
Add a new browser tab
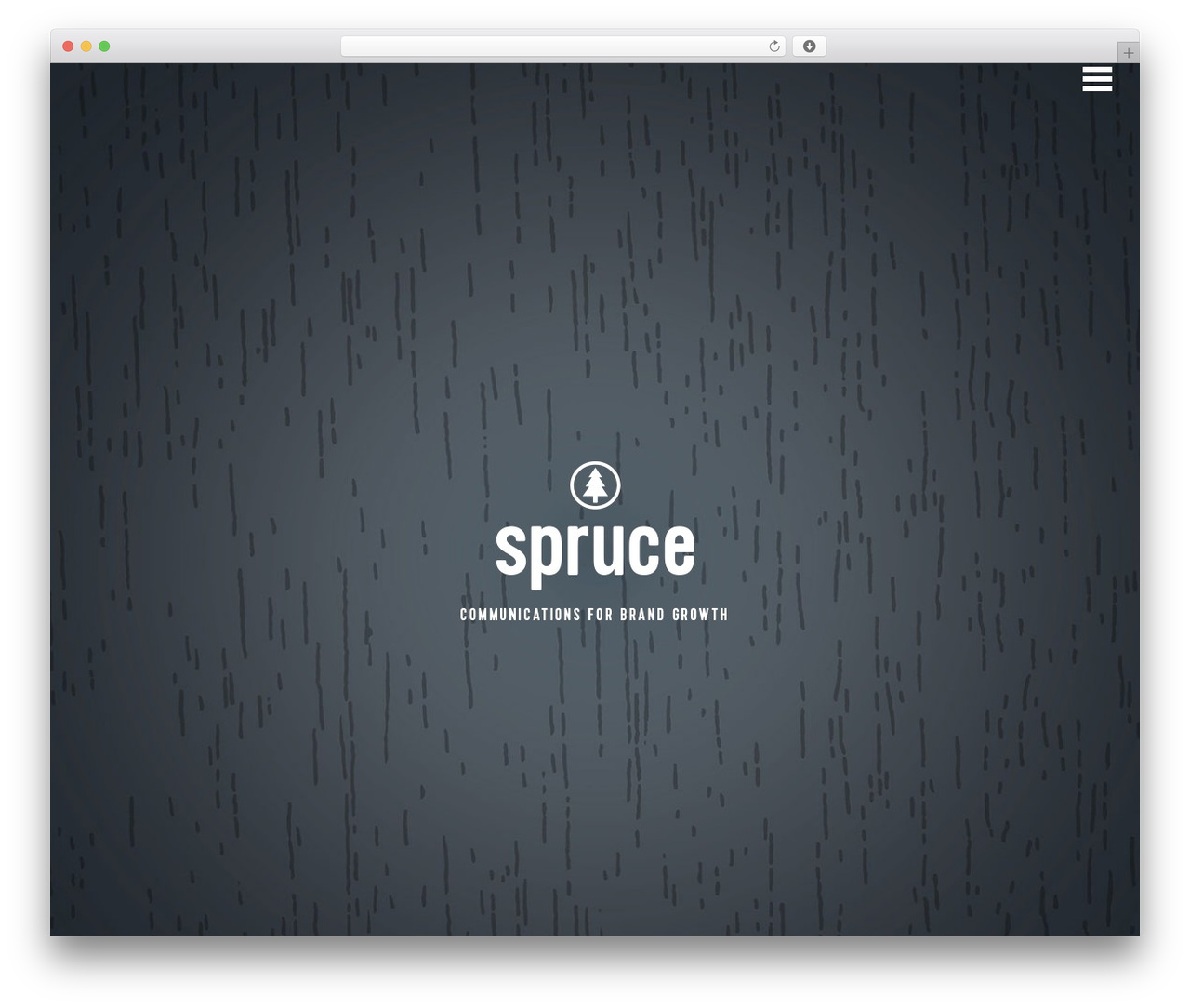1128,53
